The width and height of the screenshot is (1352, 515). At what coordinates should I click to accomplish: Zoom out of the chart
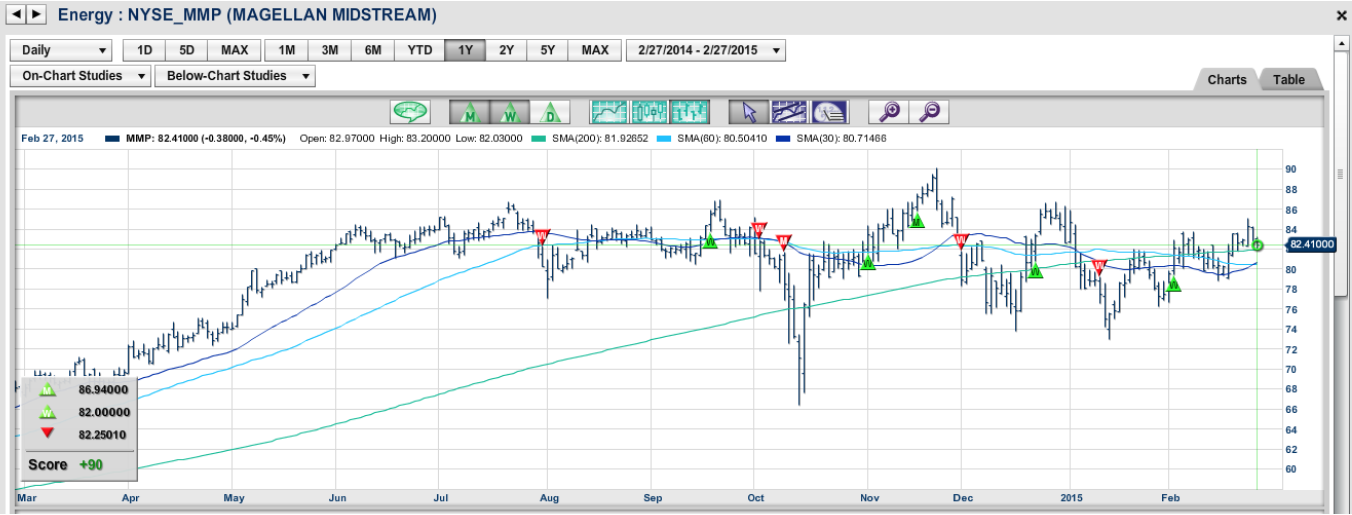(x=929, y=112)
